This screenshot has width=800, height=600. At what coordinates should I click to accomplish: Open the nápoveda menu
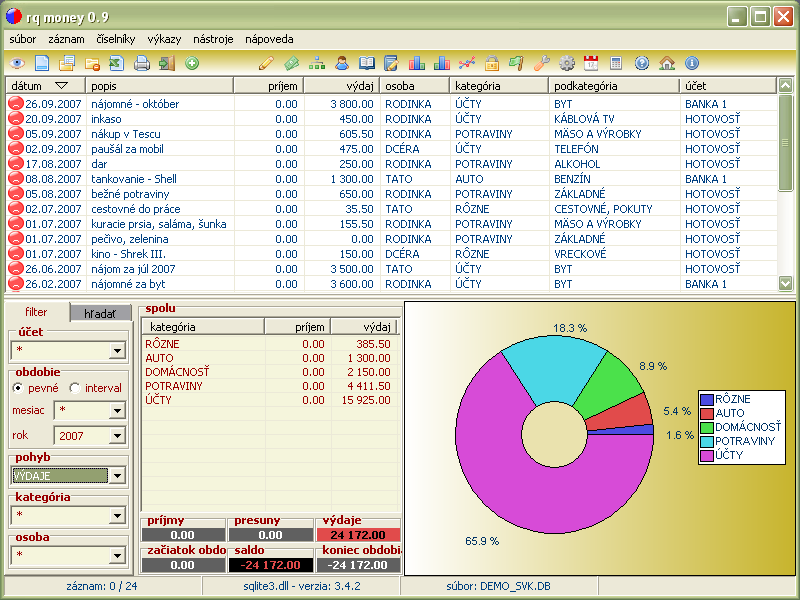(269, 39)
